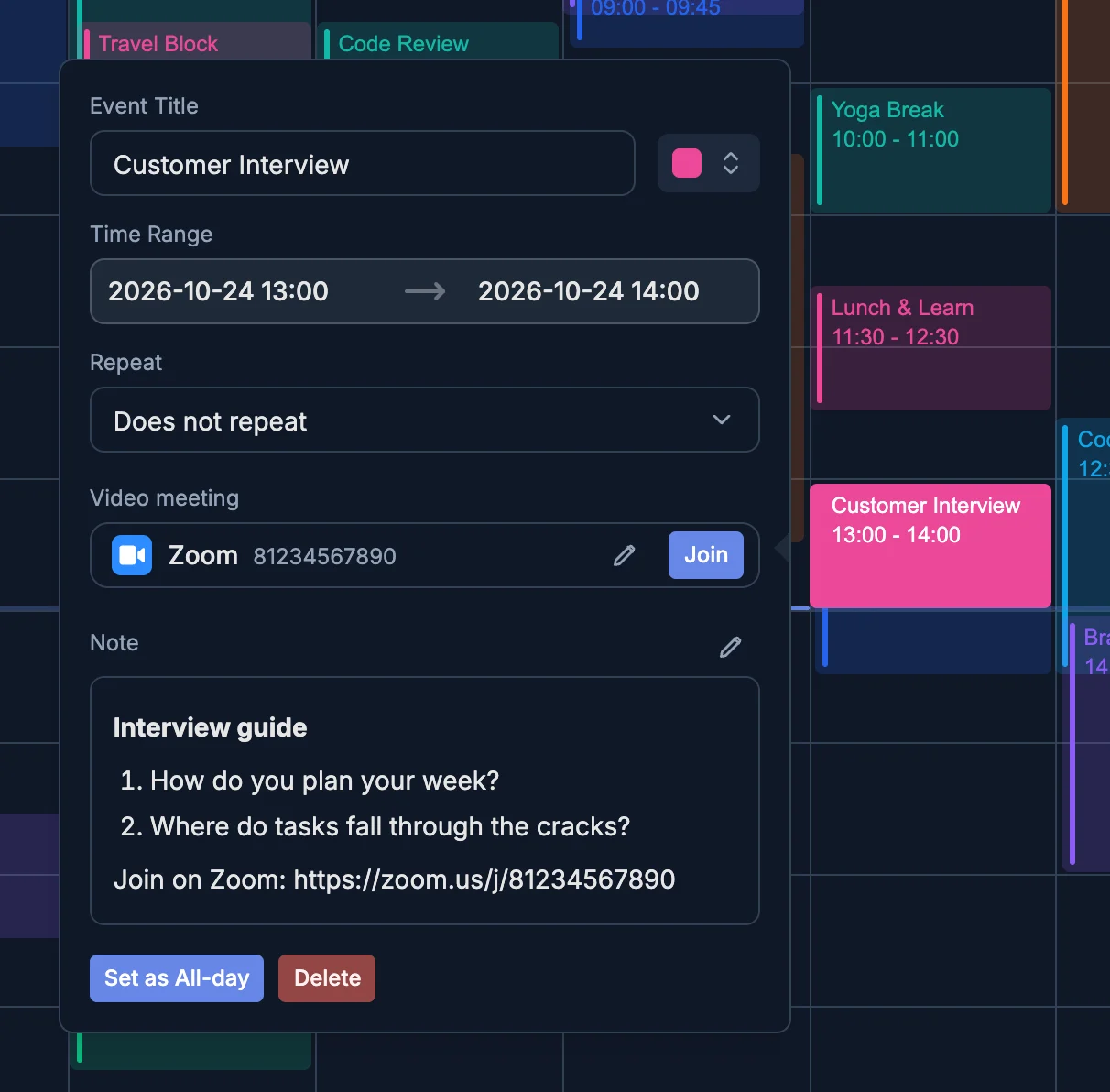This screenshot has height=1092, width=1110.
Task: Open the Lunch & Learn calendar event
Action: [x=930, y=348]
